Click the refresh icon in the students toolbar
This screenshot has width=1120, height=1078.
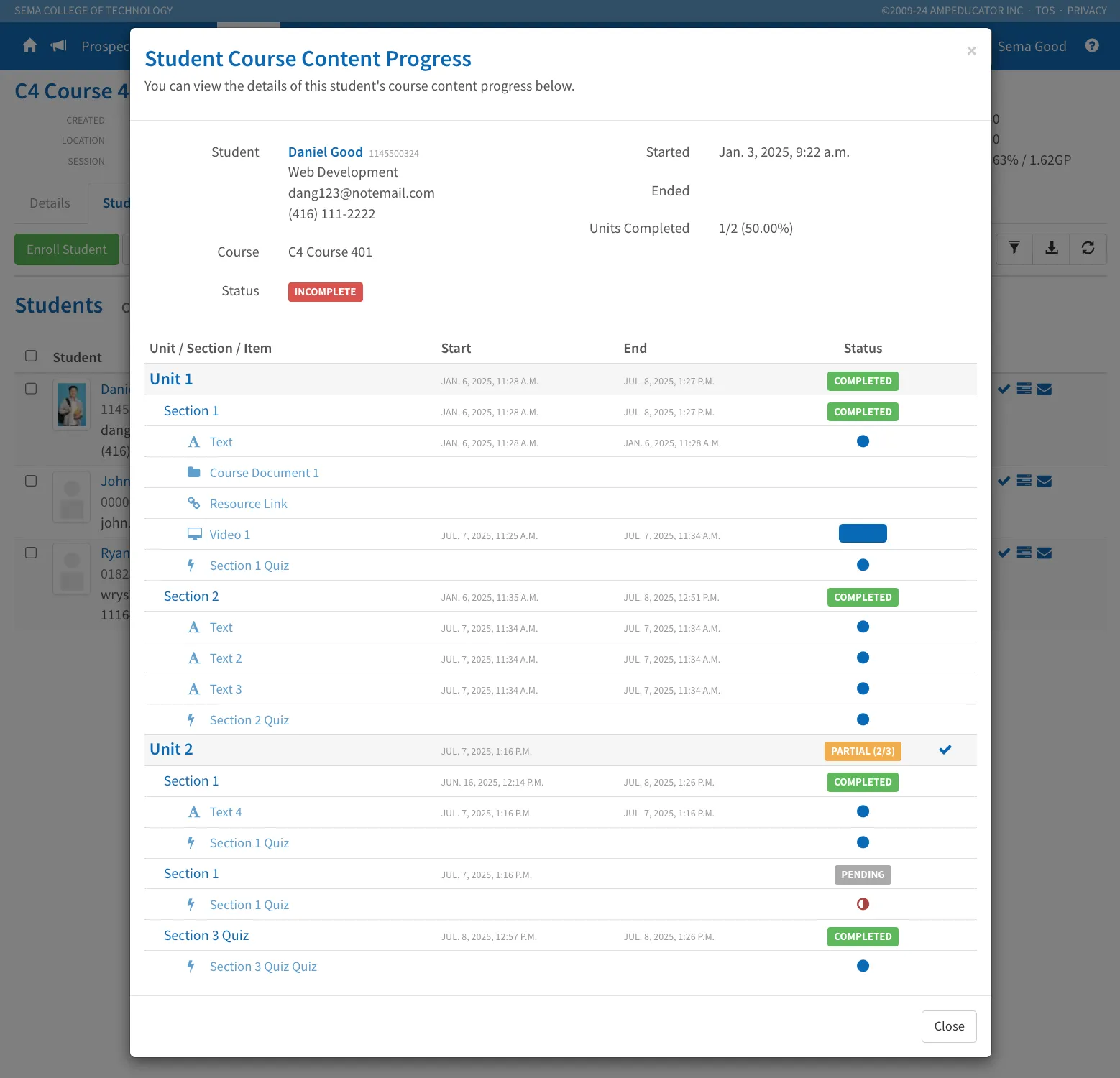pos(1088,249)
